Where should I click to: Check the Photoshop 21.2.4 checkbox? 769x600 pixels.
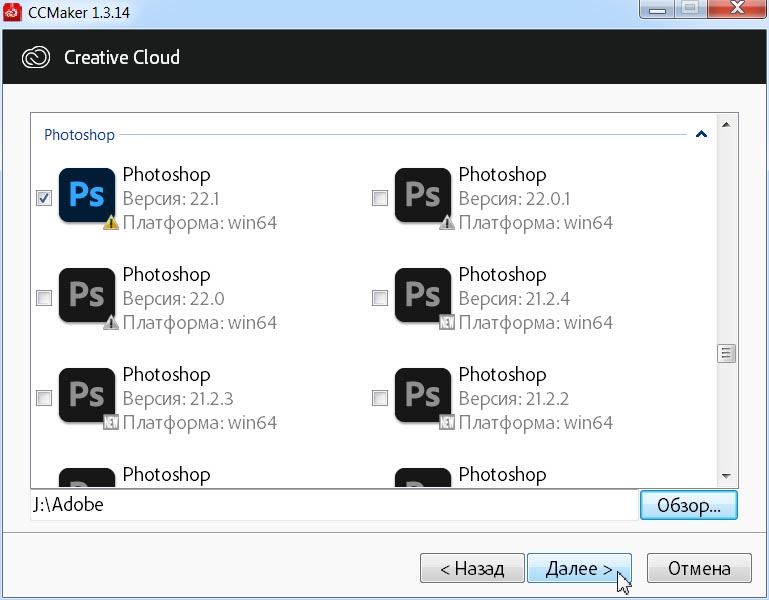click(380, 298)
